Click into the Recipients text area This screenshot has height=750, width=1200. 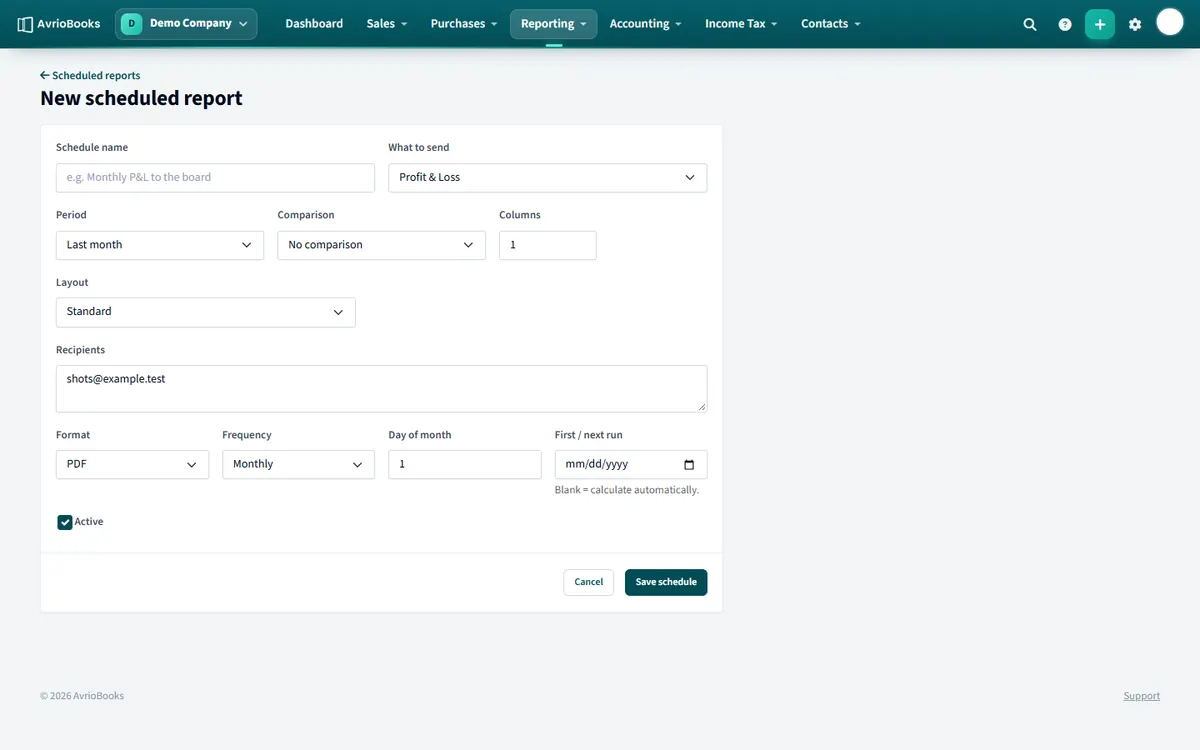pos(381,389)
